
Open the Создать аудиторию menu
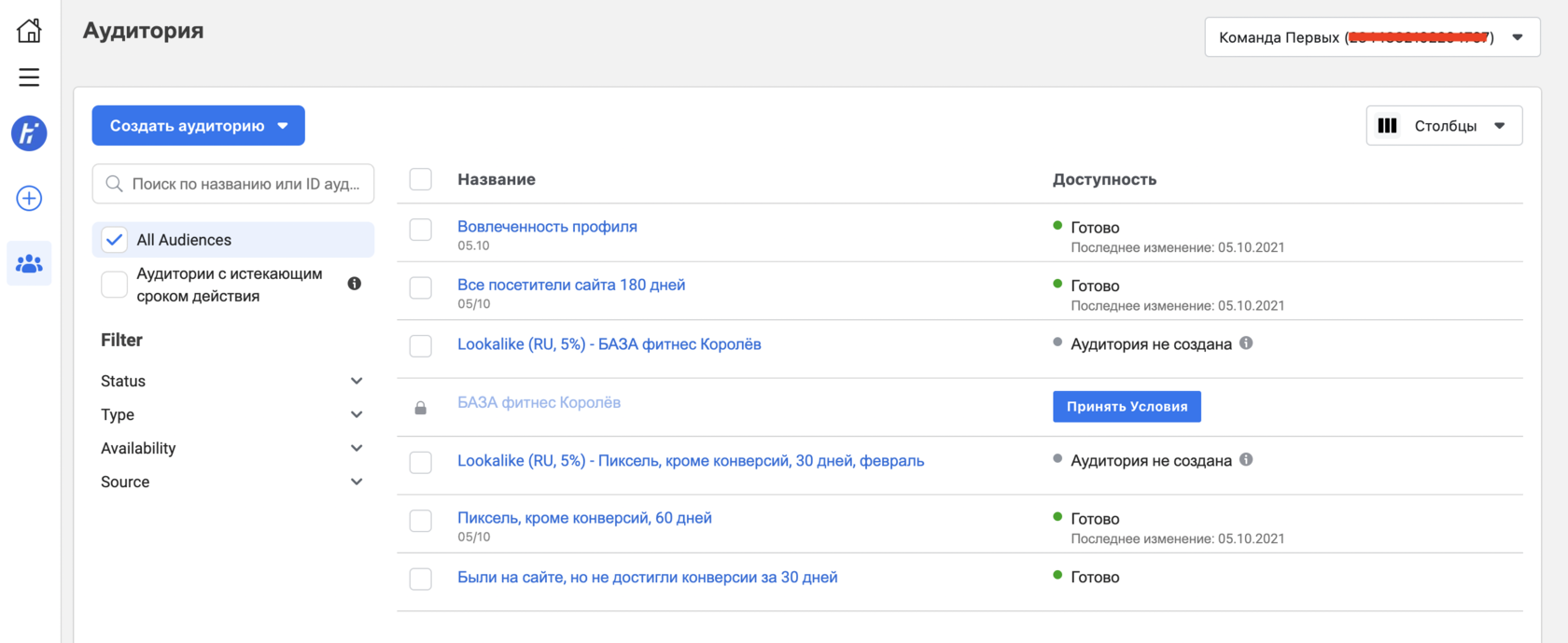tap(198, 126)
